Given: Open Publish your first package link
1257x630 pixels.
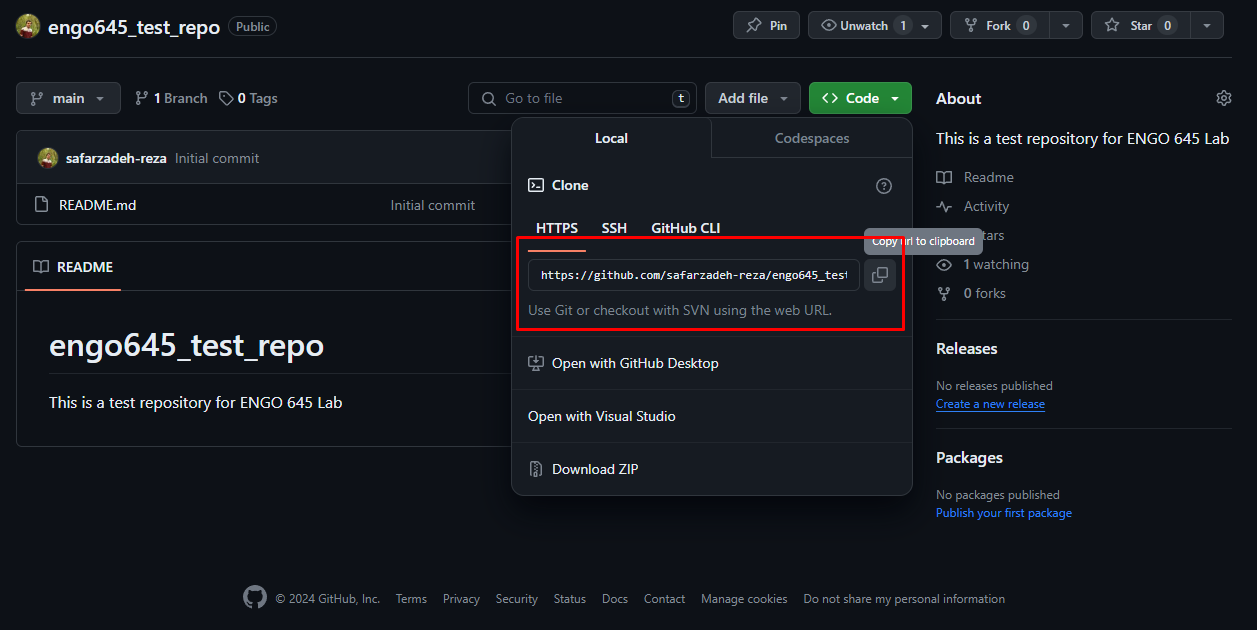Looking at the screenshot, I should tap(1004, 513).
